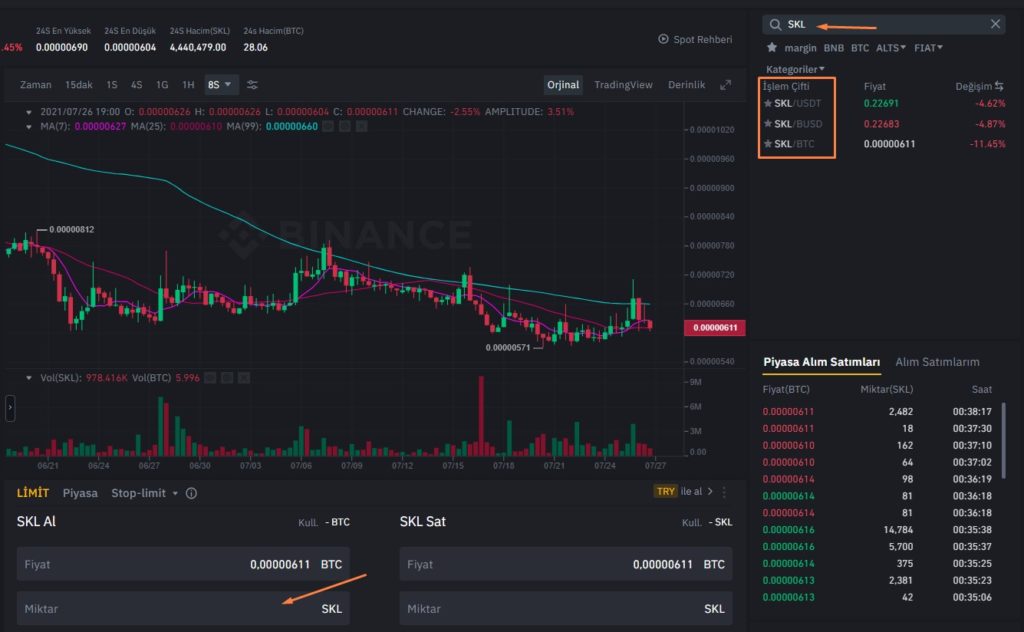The width and height of the screenshot is (1024, 632).
Task: Toggle volume indicator visibility icon
Action: coord(210,377)
